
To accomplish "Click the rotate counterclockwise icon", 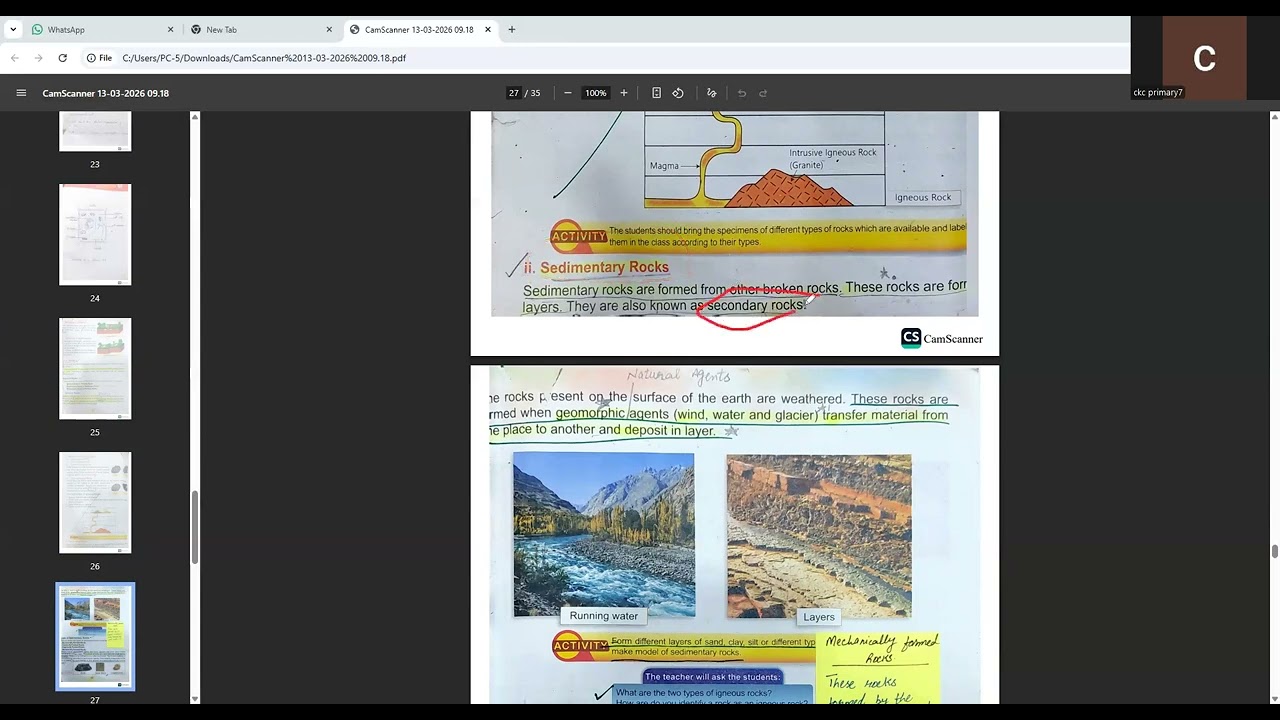I will pos(678,93).
